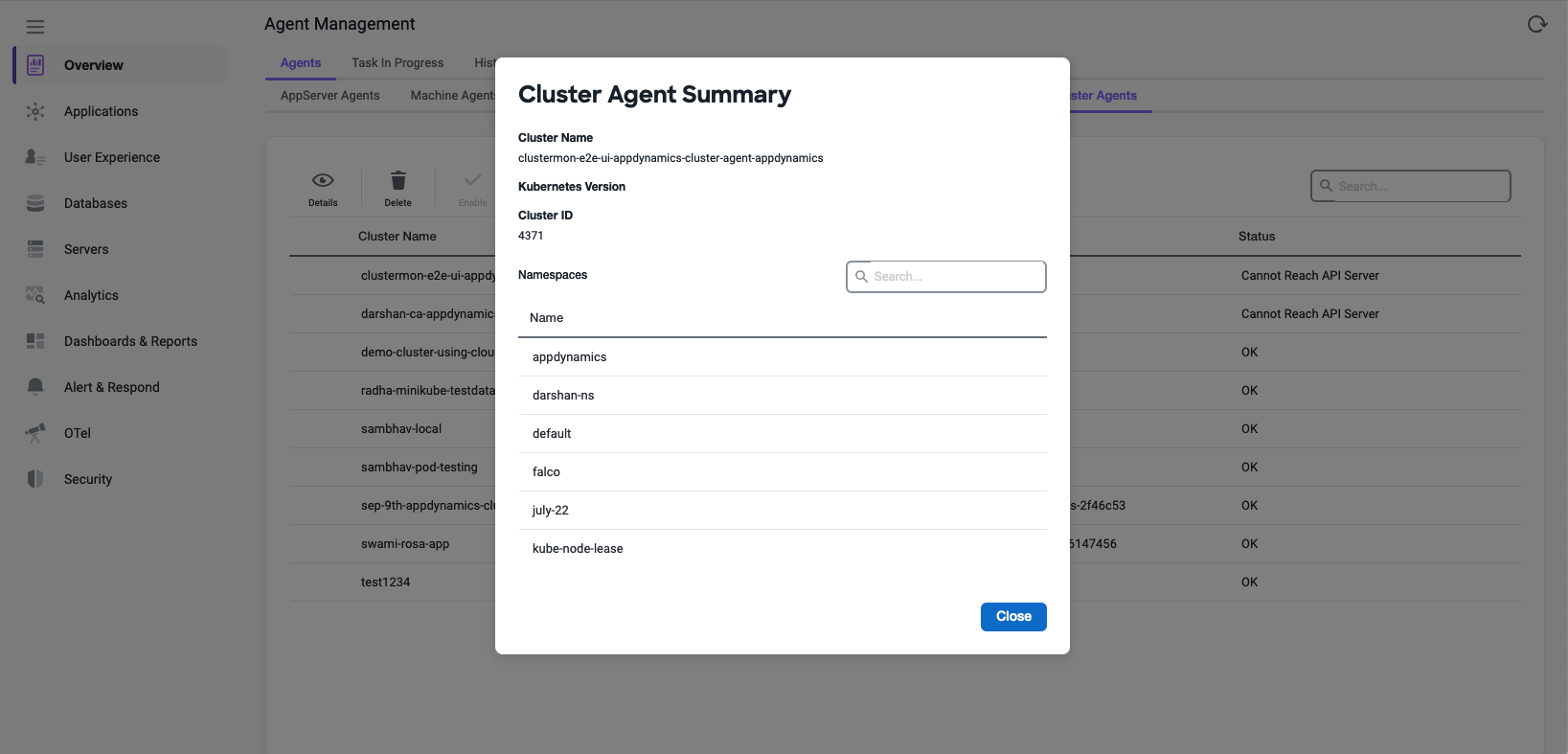Click the Security shield icon
The width and height of the screenshot is (1568, 754).
click(35, 479)
